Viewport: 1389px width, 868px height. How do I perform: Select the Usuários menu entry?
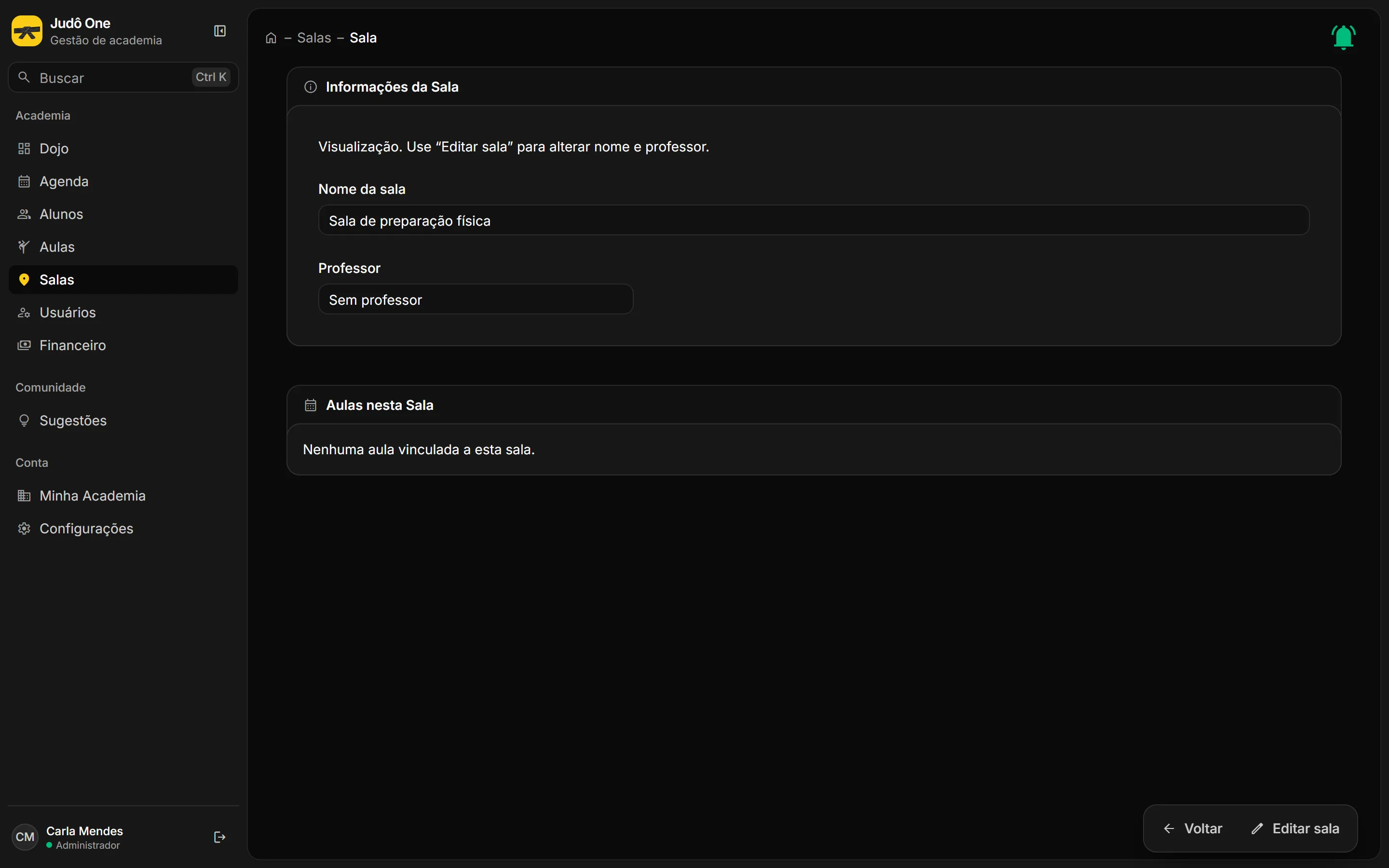(123, 312)
